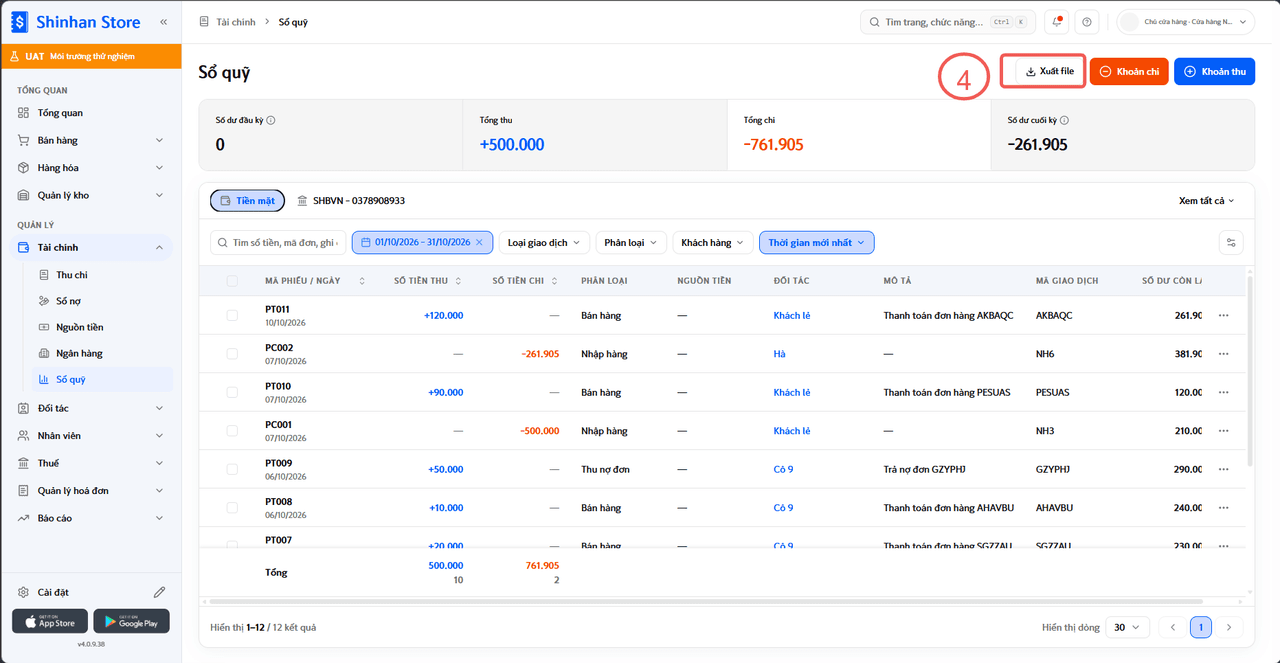Click the info icon beside Số dư đầu kỳ
This screenshot has height=663, width=1280.
point(271,120)
